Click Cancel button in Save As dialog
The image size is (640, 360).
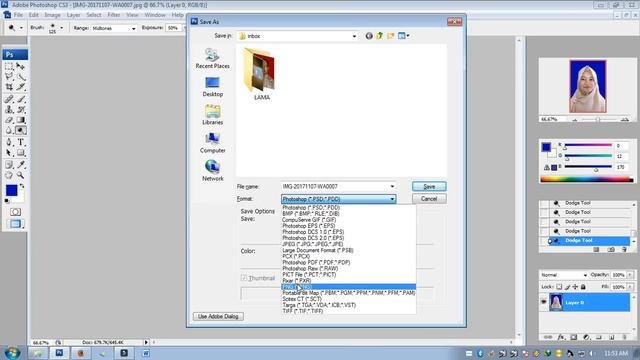(x=429, y=199)
